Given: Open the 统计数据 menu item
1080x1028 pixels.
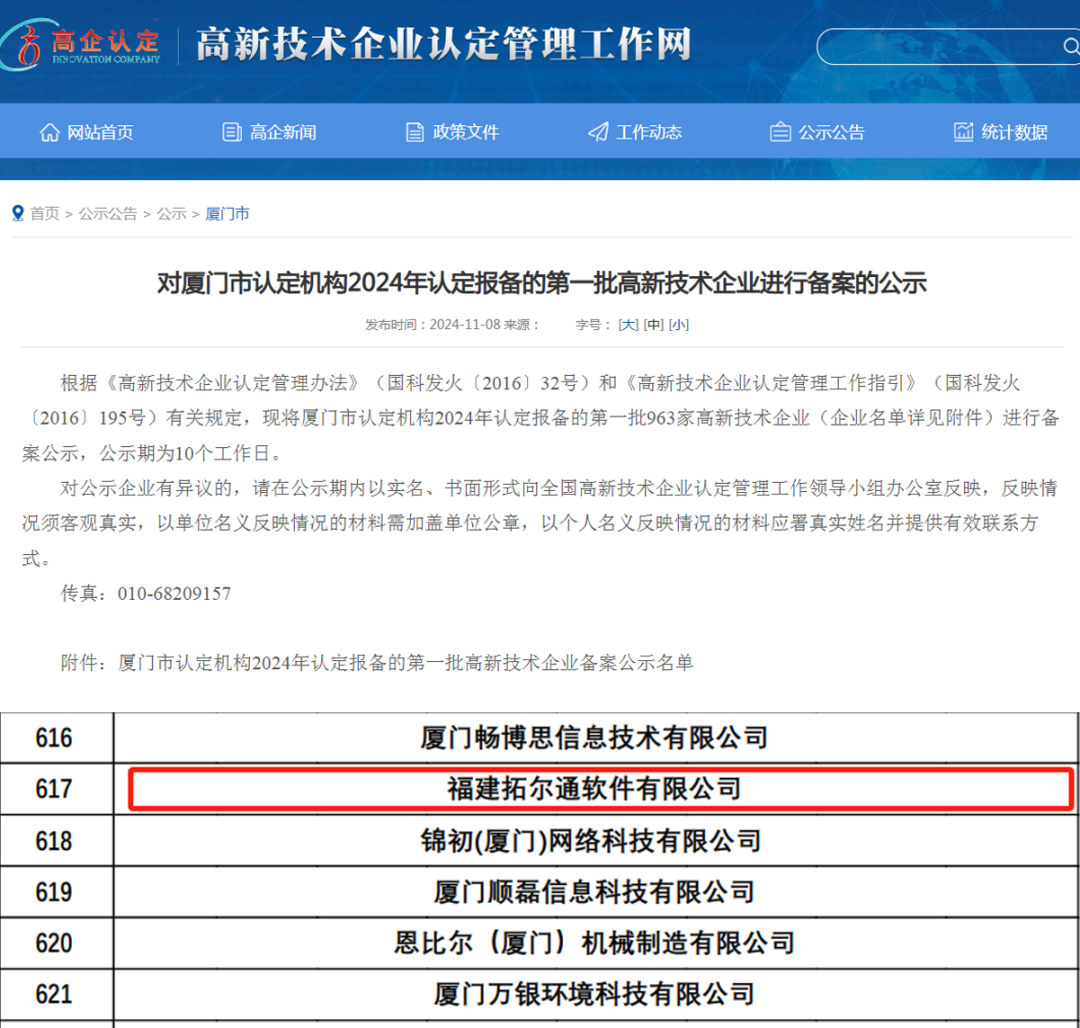Looking at the screenshot, I should [1015, 132].
